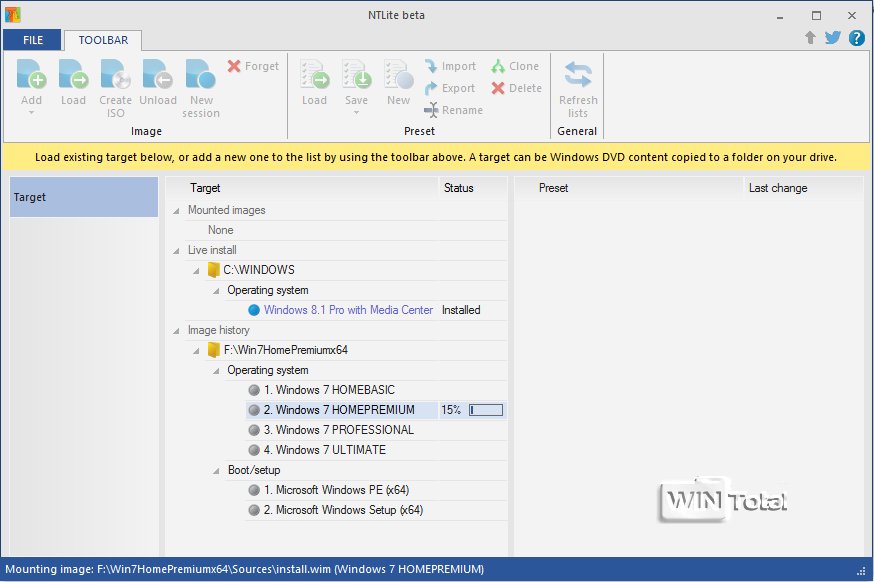Screen dimensions: 874x582
Task: Collapse the Live install group
Action: coord(177,251)
